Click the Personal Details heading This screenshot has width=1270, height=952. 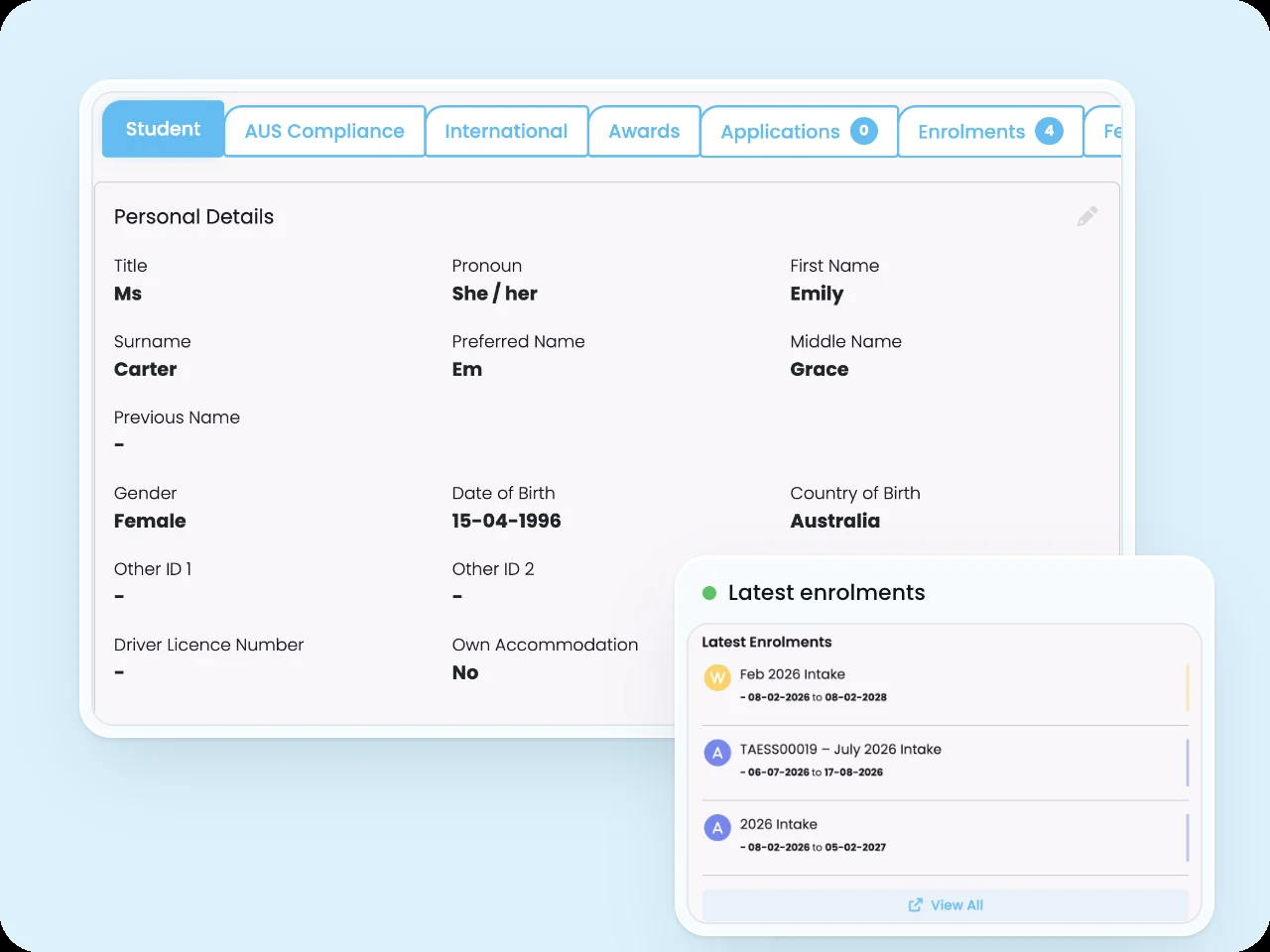tap(193, 216)
